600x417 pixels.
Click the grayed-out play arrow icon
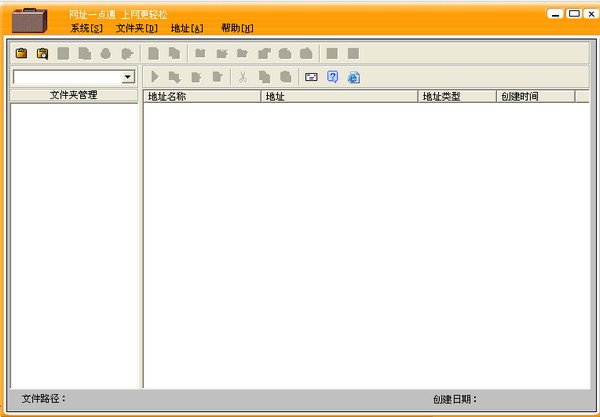pos(155,77)
